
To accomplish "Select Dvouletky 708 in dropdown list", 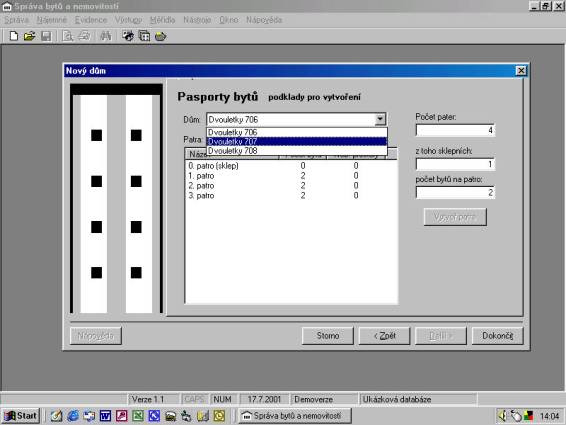I will [x=297, y=151].
